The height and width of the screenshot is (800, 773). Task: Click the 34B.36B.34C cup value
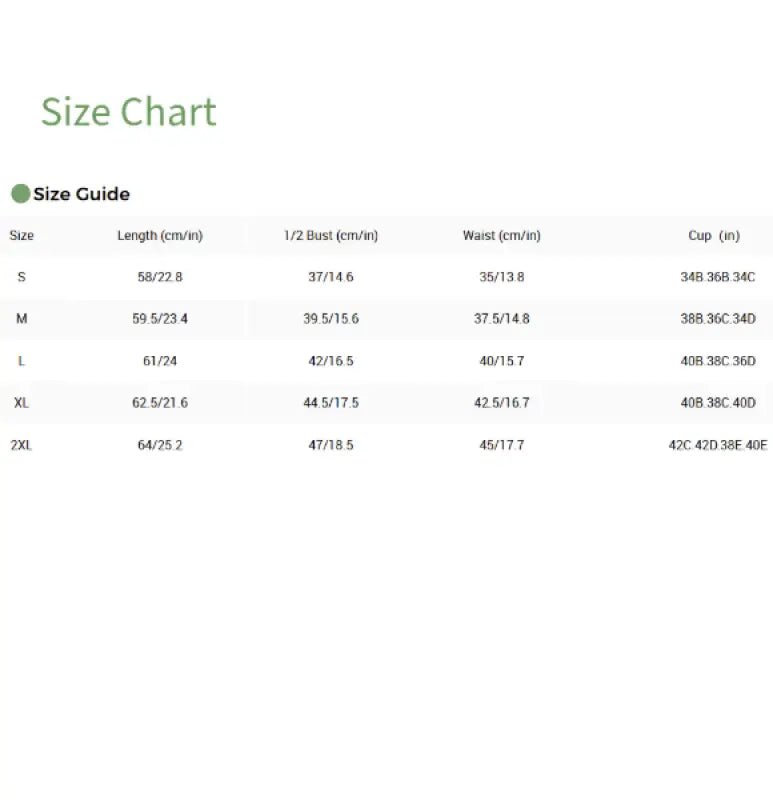click(x=717, y=277)
